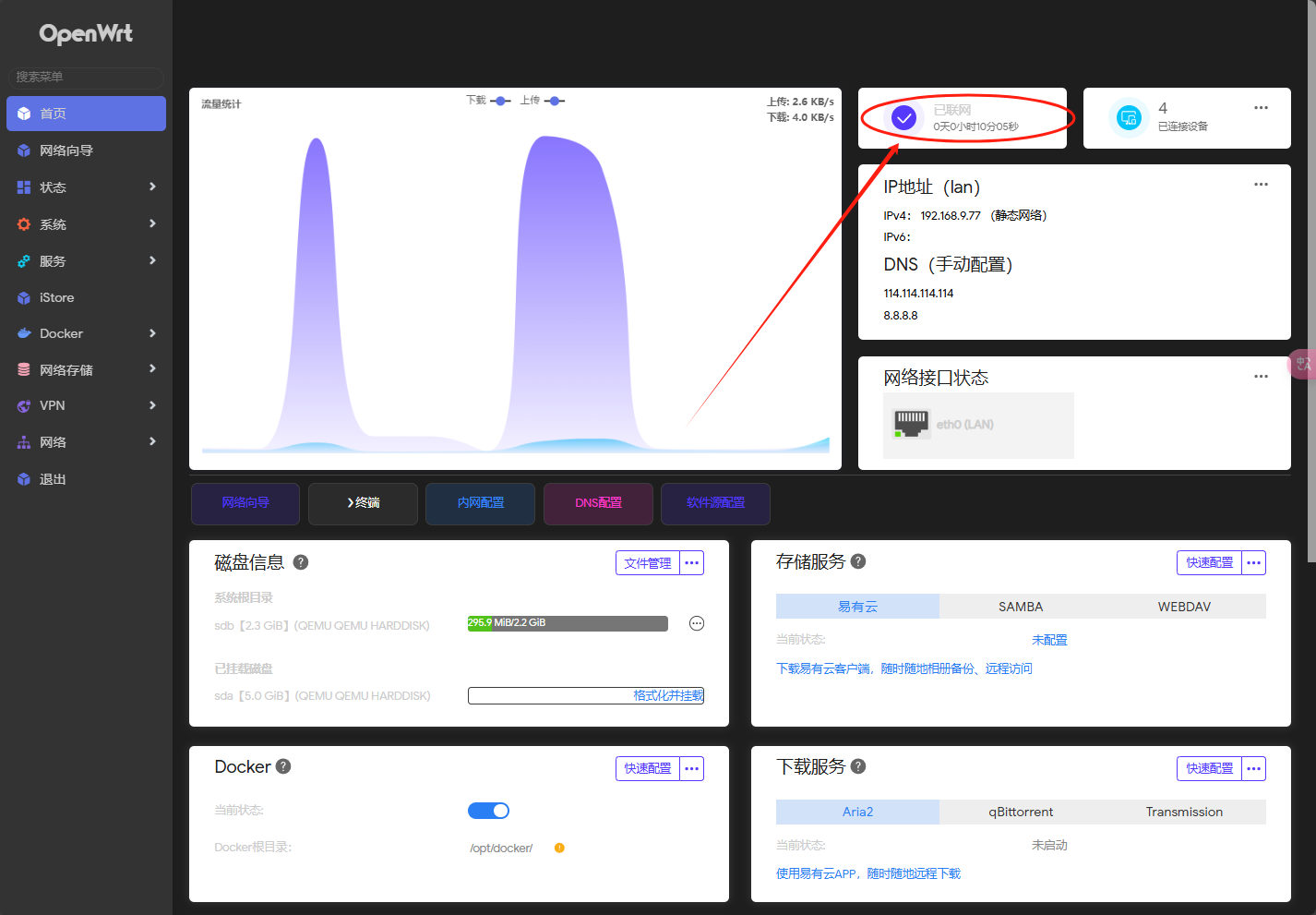Click the 文件管理 button
The height and width of the screenshot is (915, 1316).
click(648, 563)
